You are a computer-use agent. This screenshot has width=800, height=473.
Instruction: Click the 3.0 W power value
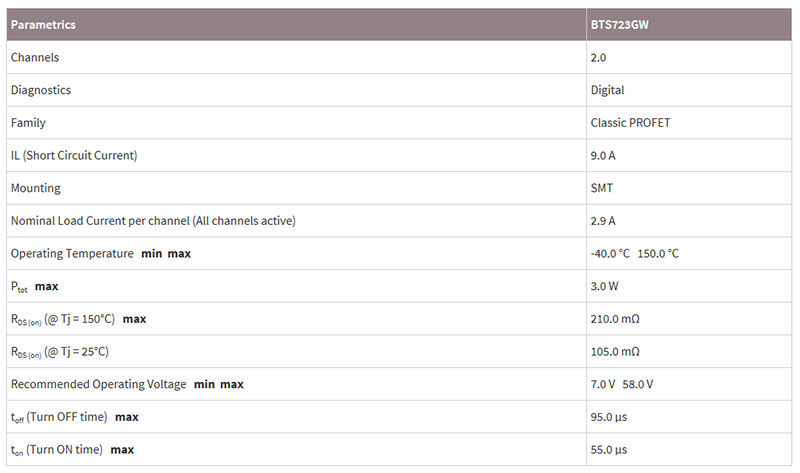point(604,286)
